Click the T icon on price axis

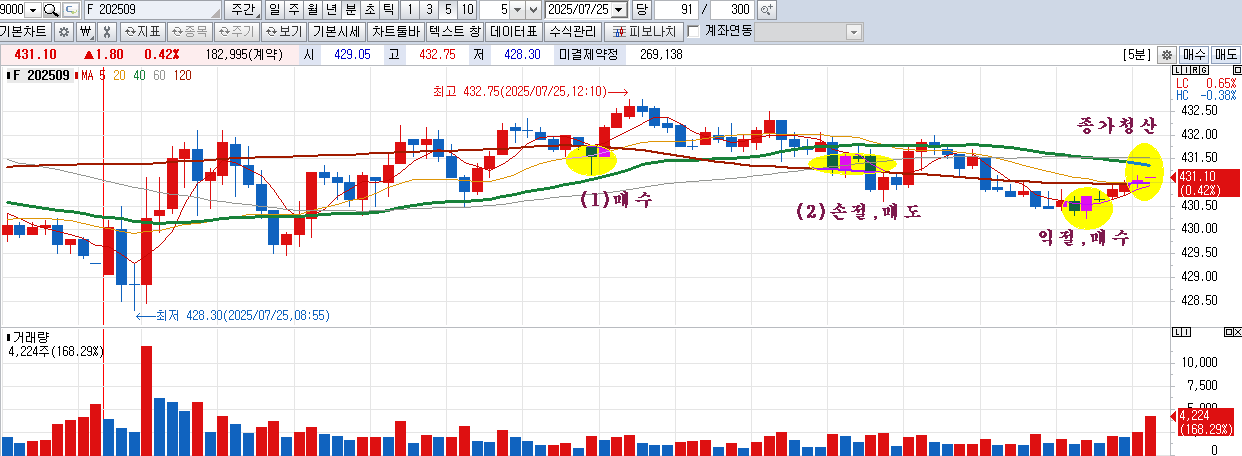[1184, 70]
